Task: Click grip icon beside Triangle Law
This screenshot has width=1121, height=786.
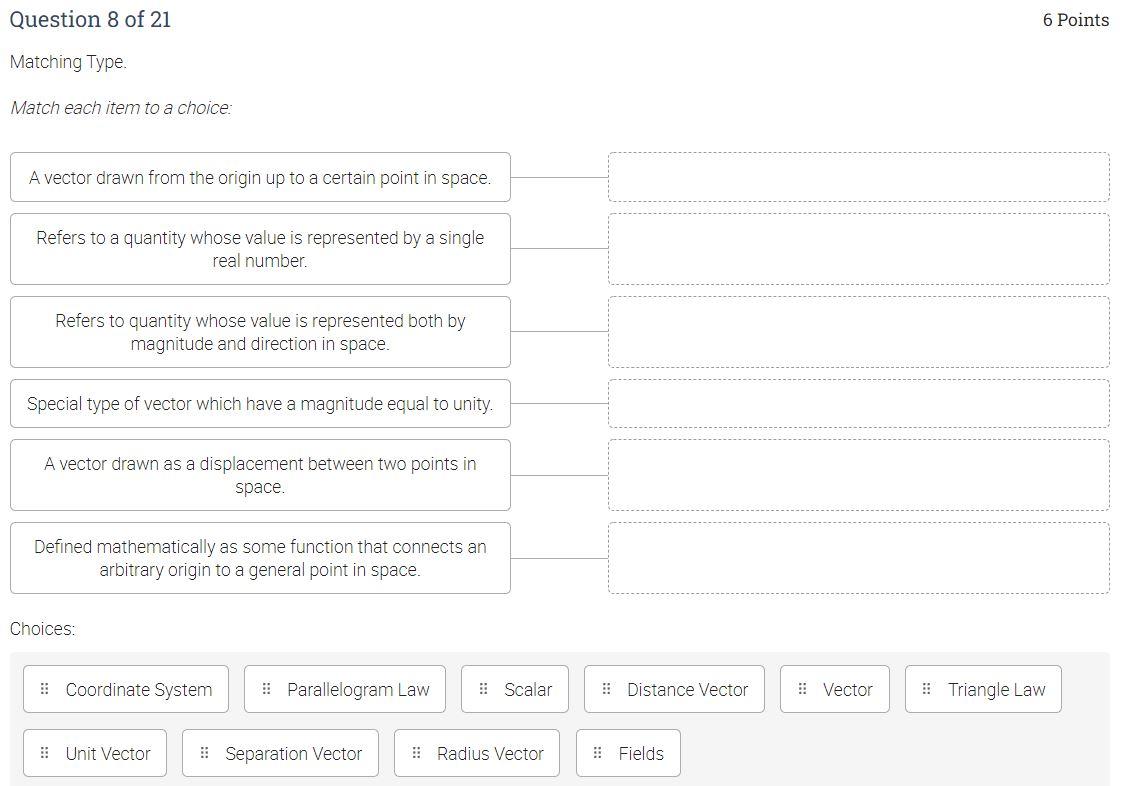Action: [927, 689]
